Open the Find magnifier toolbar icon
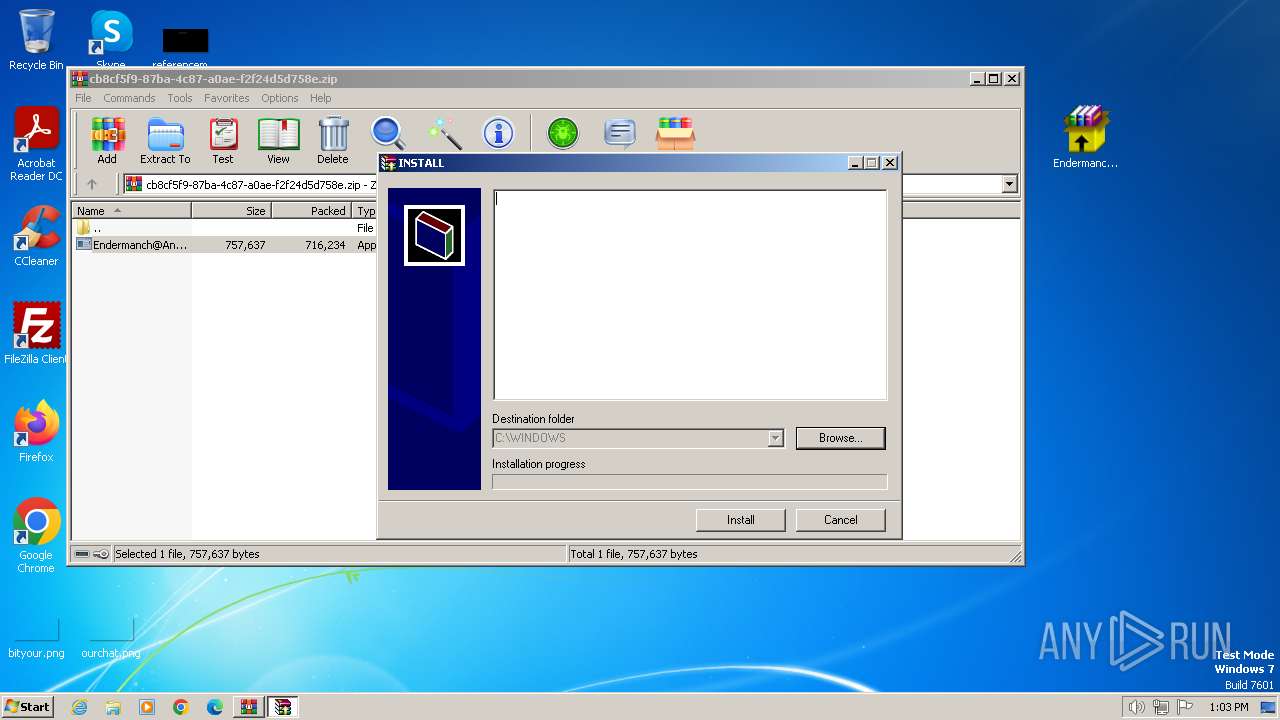Image resolution: width=1280 pixels, height=720 pixels. tap(388, 133)
